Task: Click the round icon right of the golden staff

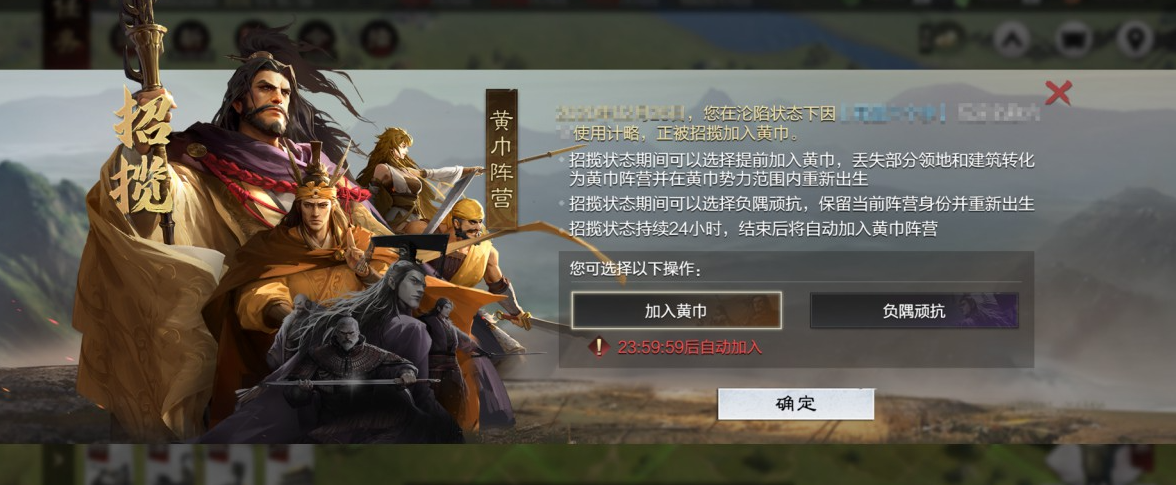Action: [x=191, y=38]
